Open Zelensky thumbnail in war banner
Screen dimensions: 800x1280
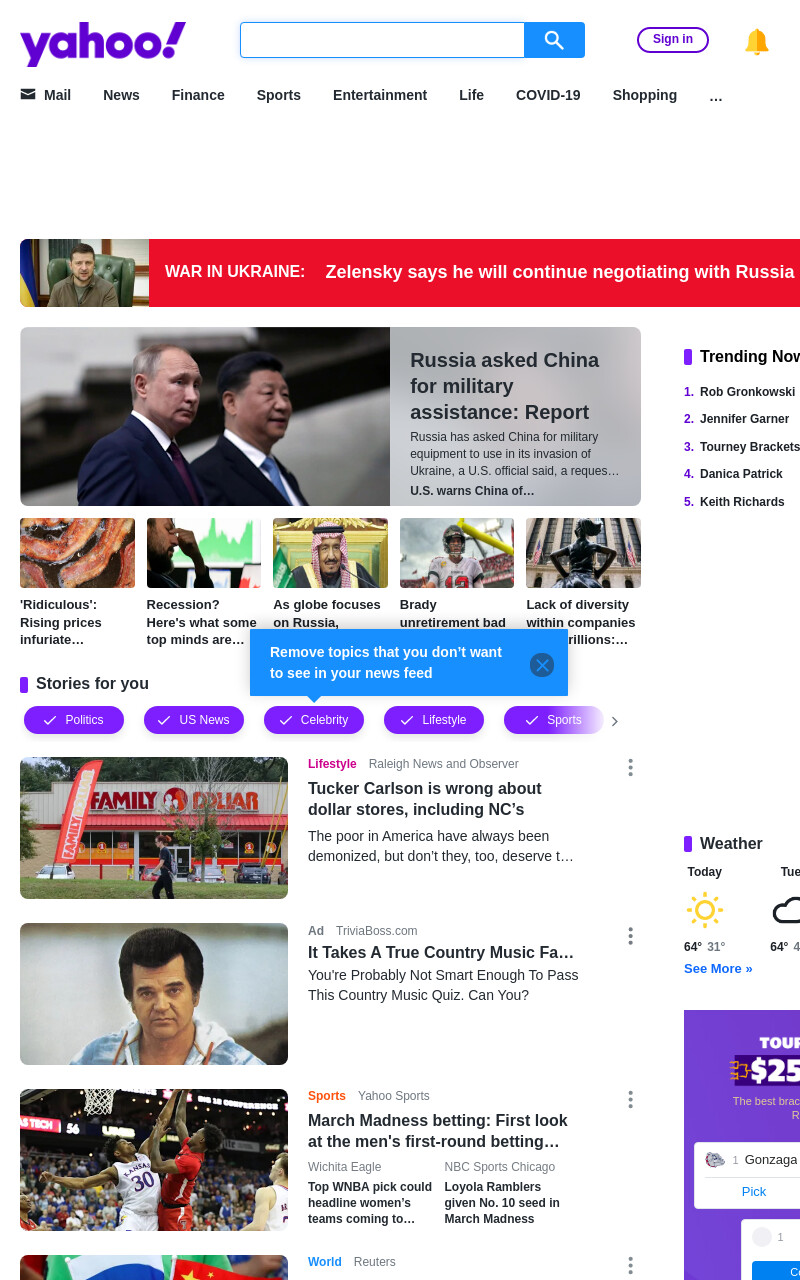coord(84,273)
